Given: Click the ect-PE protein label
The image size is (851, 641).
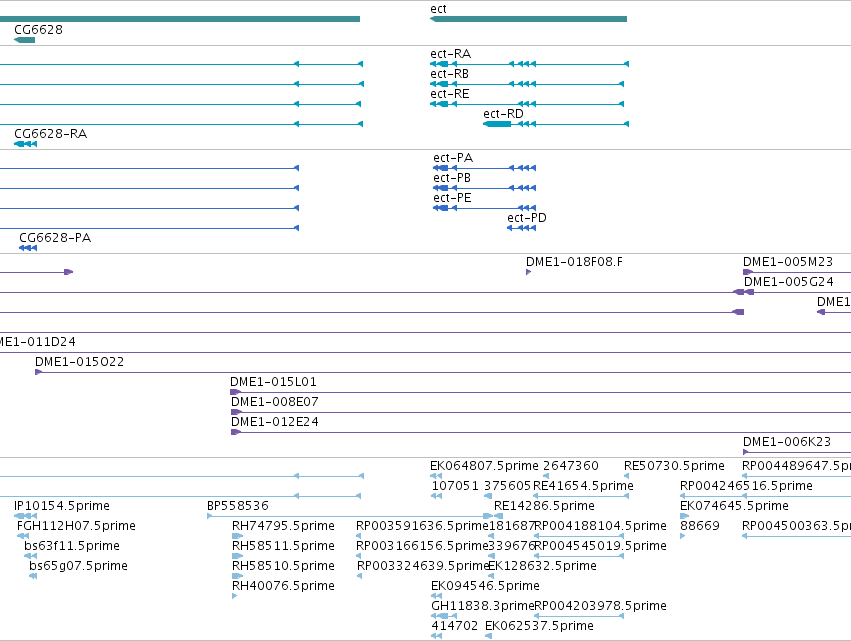Looking at the screenshot, I should click(x=452, y=198).
